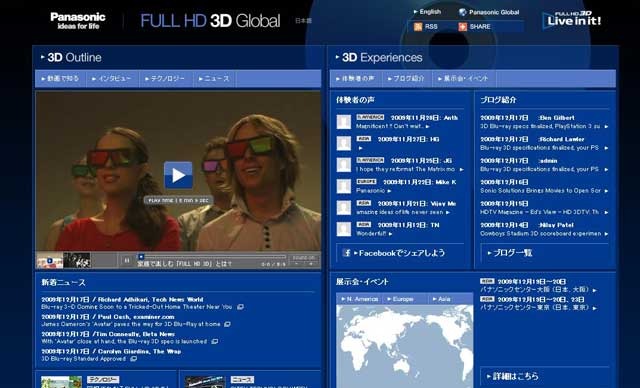Click the orange SHARE icon
Viewport: 640px width, 388px height.
pyautogui.click(x=462, y=27)
